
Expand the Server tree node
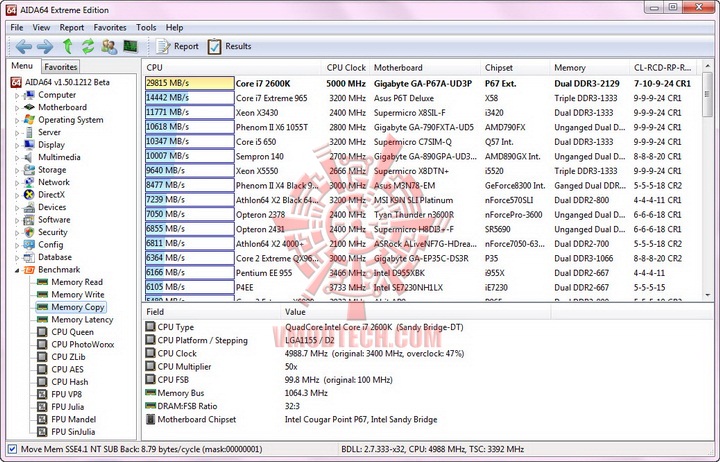pos(17,133)
